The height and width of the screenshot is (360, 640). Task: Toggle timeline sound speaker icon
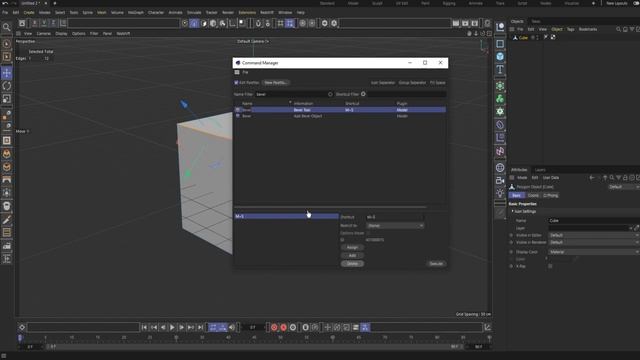(232, 327)
